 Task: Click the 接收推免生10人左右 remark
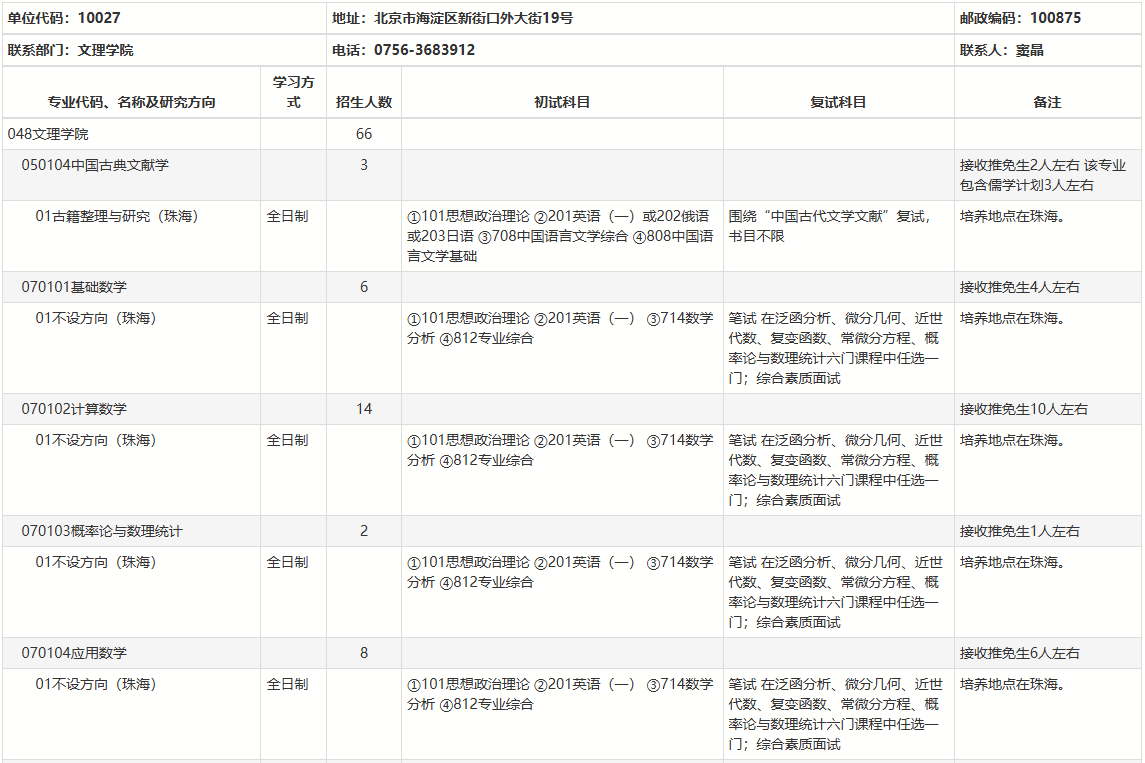coord(1024,409)
